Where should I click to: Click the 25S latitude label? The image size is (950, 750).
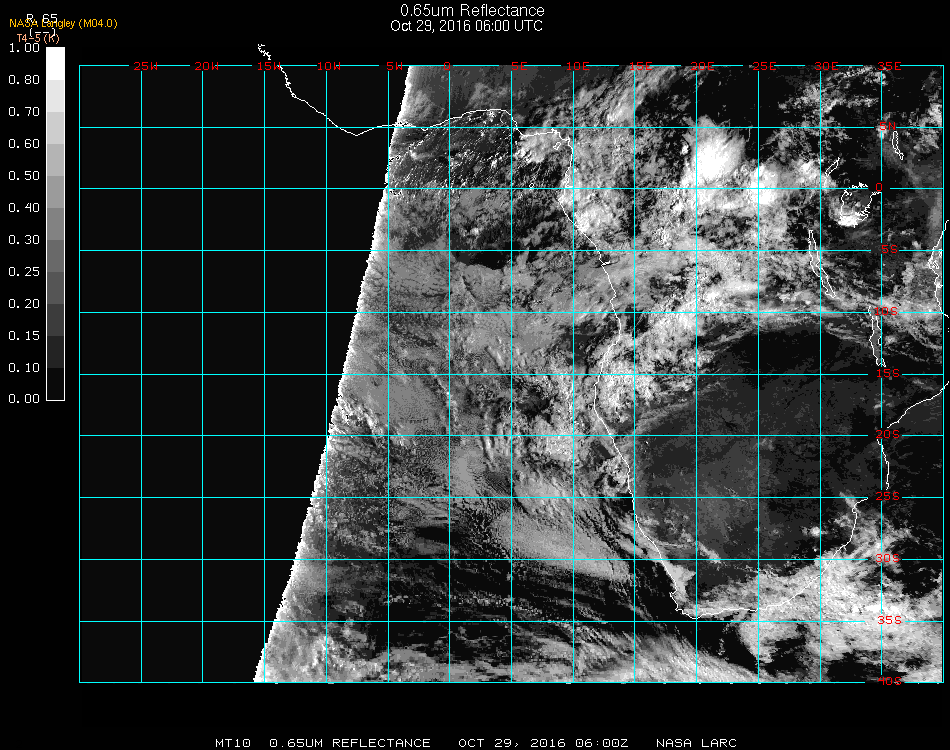pos(889,496)
